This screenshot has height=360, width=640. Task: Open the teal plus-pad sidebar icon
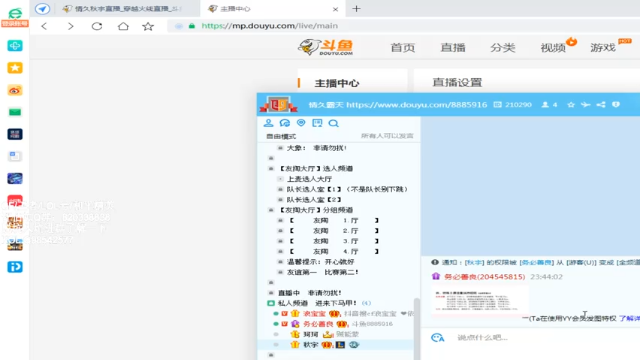15,46
